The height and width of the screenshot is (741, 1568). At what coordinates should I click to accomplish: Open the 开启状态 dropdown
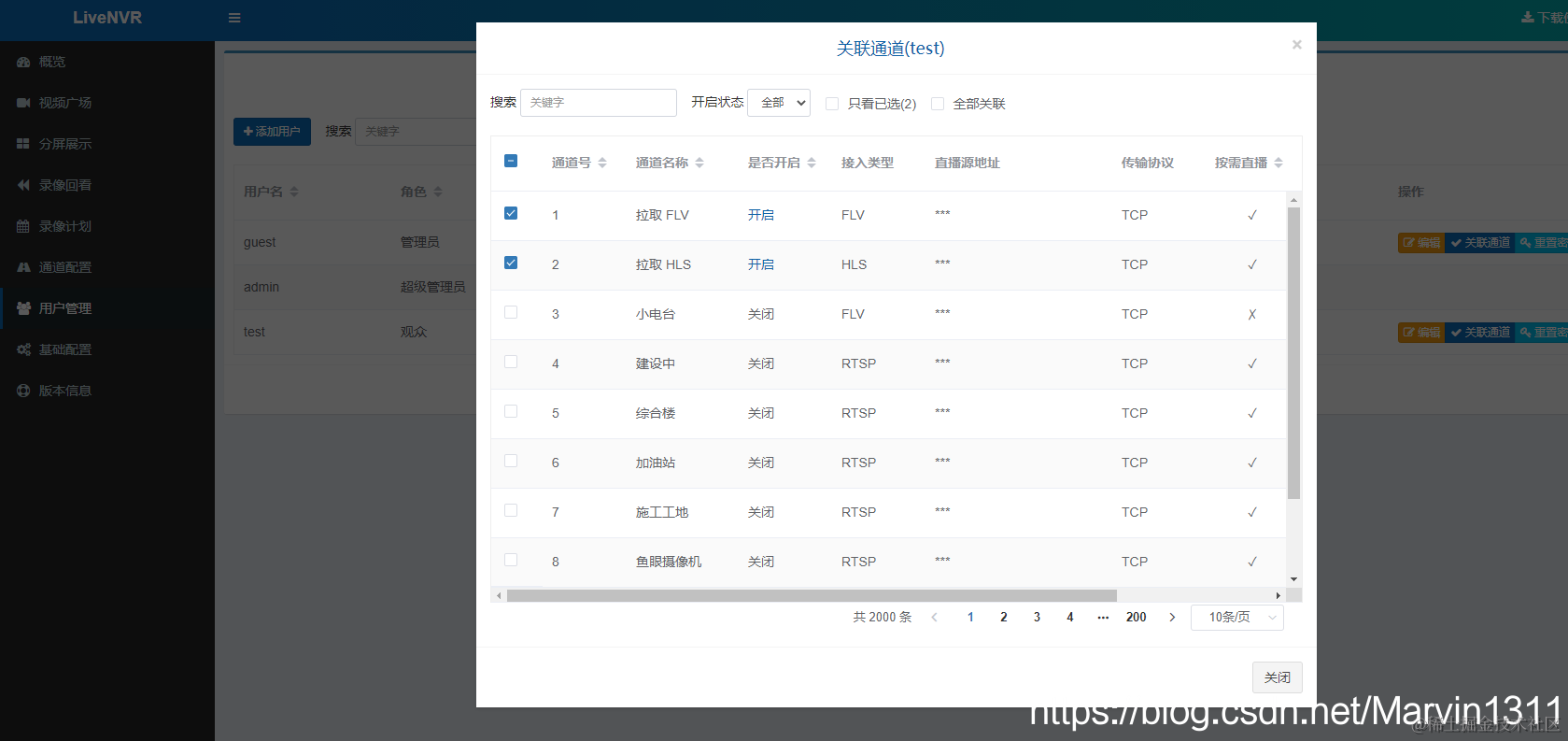tap(779, 103)
